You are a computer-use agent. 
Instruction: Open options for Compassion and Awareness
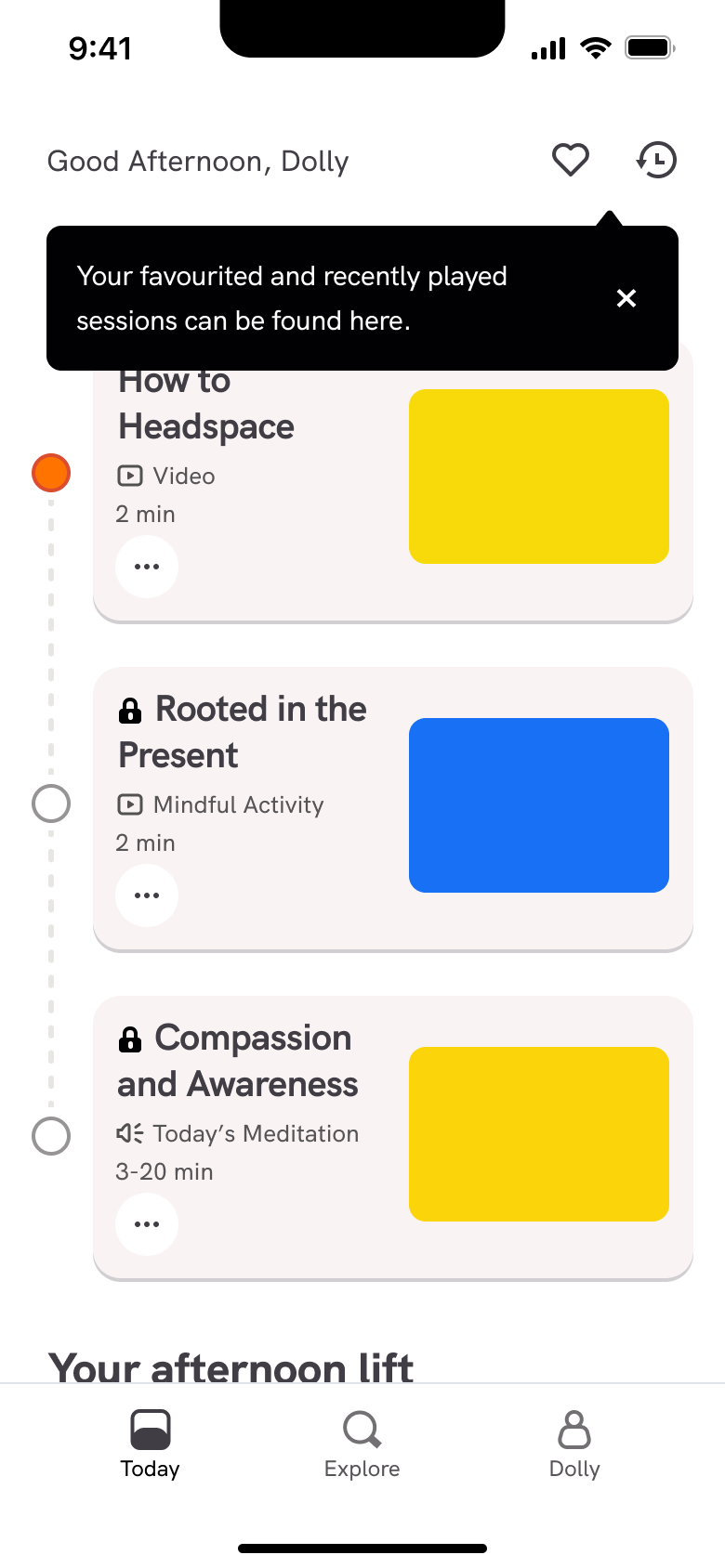tap(147, 1224)
